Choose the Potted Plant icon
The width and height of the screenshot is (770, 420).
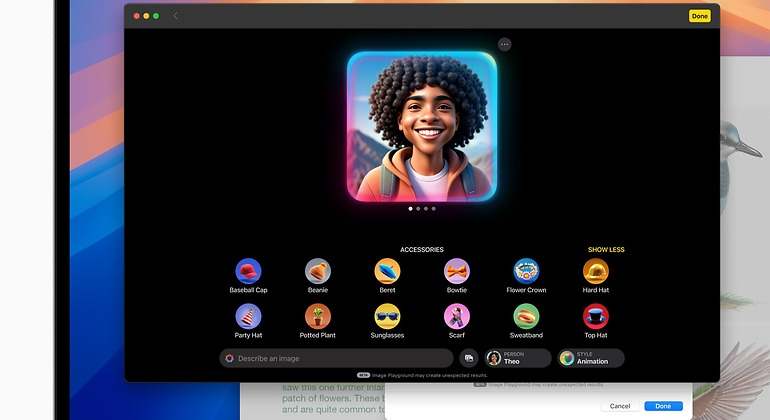tap(318, 316)
